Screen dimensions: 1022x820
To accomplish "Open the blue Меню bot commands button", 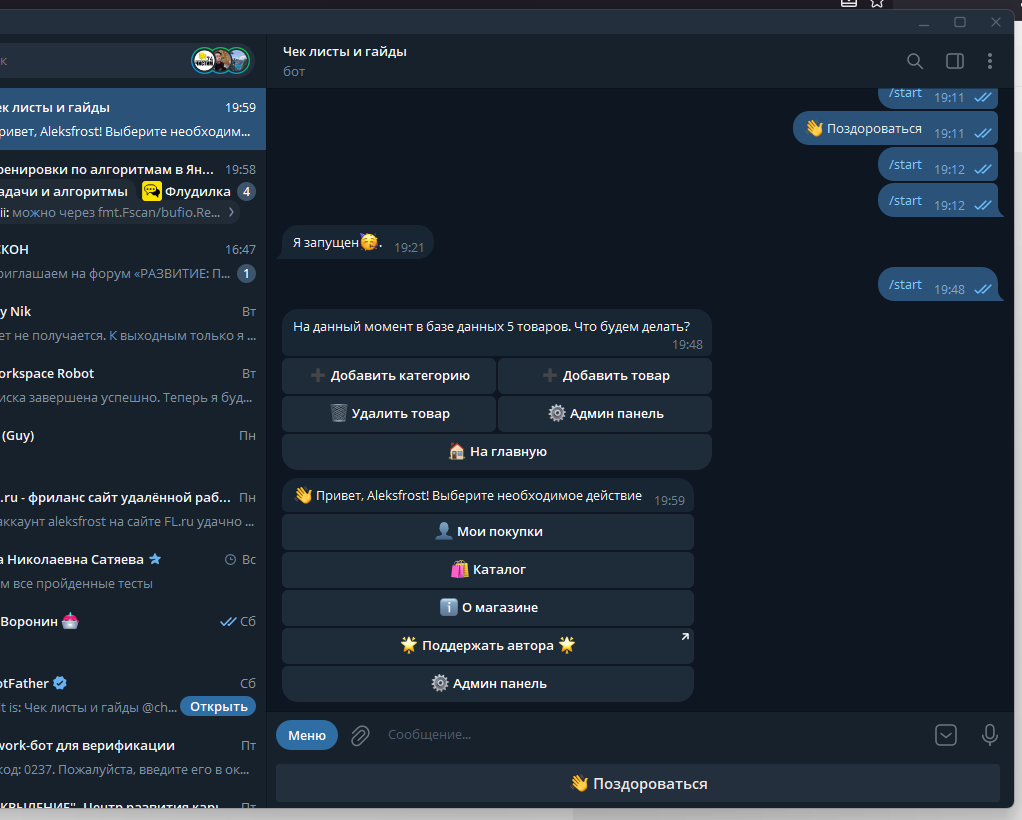I will (307, 735).
